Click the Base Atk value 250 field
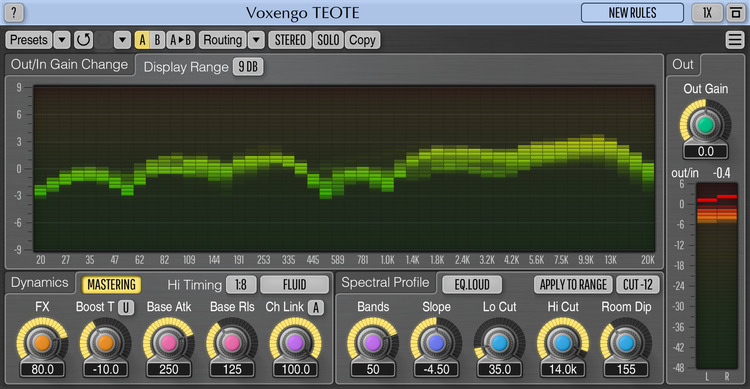The height and width of the screenshot is (389, 750). click(168, 369)
